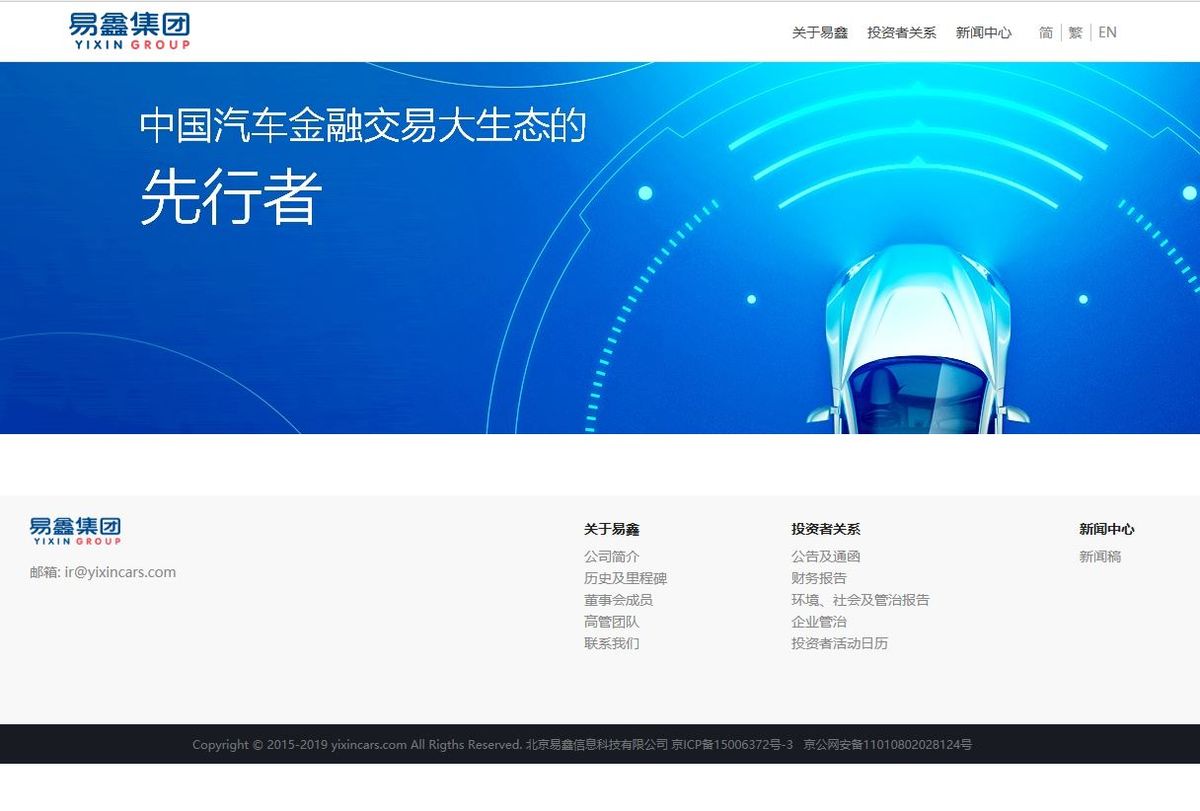
Task: Click the Yixin Group logo in header
Action: click(130, 31)
